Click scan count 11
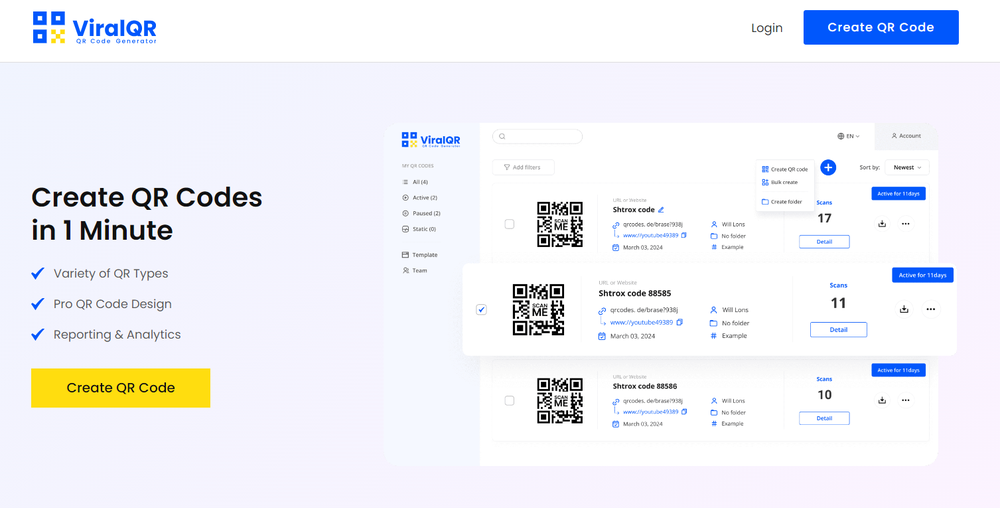Image resolution: width=1000 pixels, height=508 pixels. [838, 303]
